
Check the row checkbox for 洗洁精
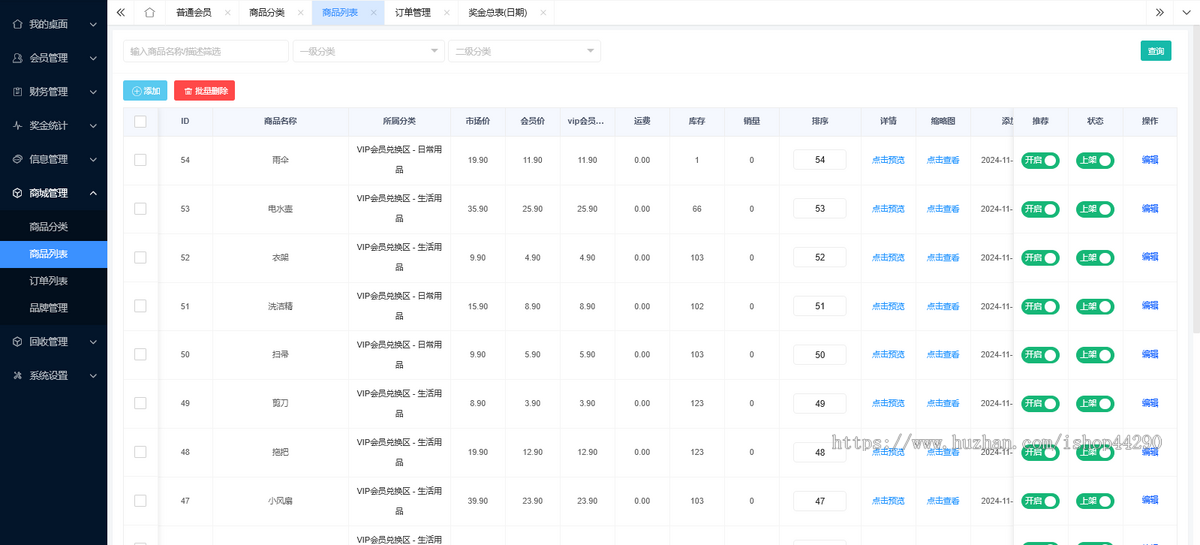[140, 306]
